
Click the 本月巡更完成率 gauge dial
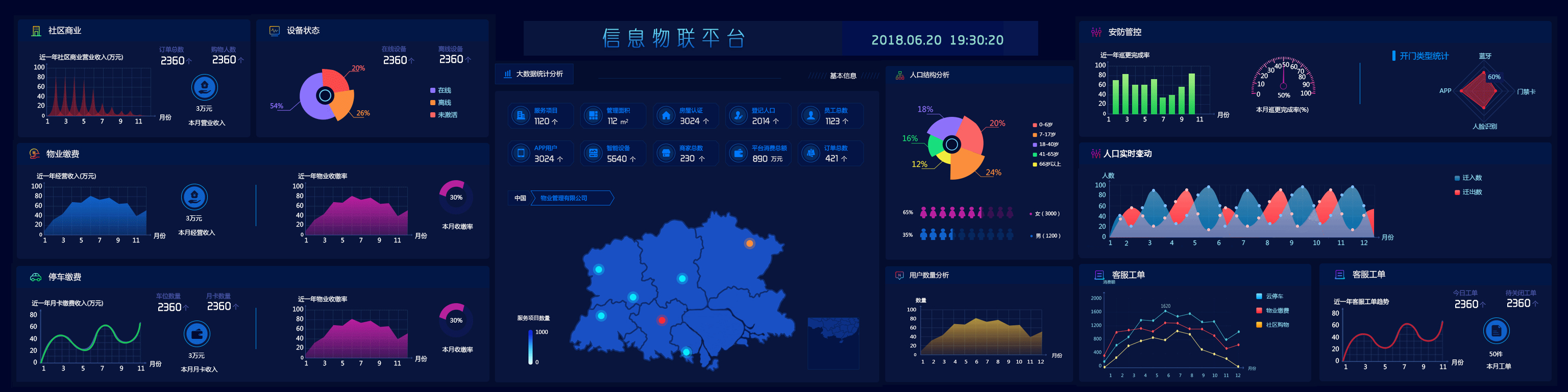tap(1283, 78)
